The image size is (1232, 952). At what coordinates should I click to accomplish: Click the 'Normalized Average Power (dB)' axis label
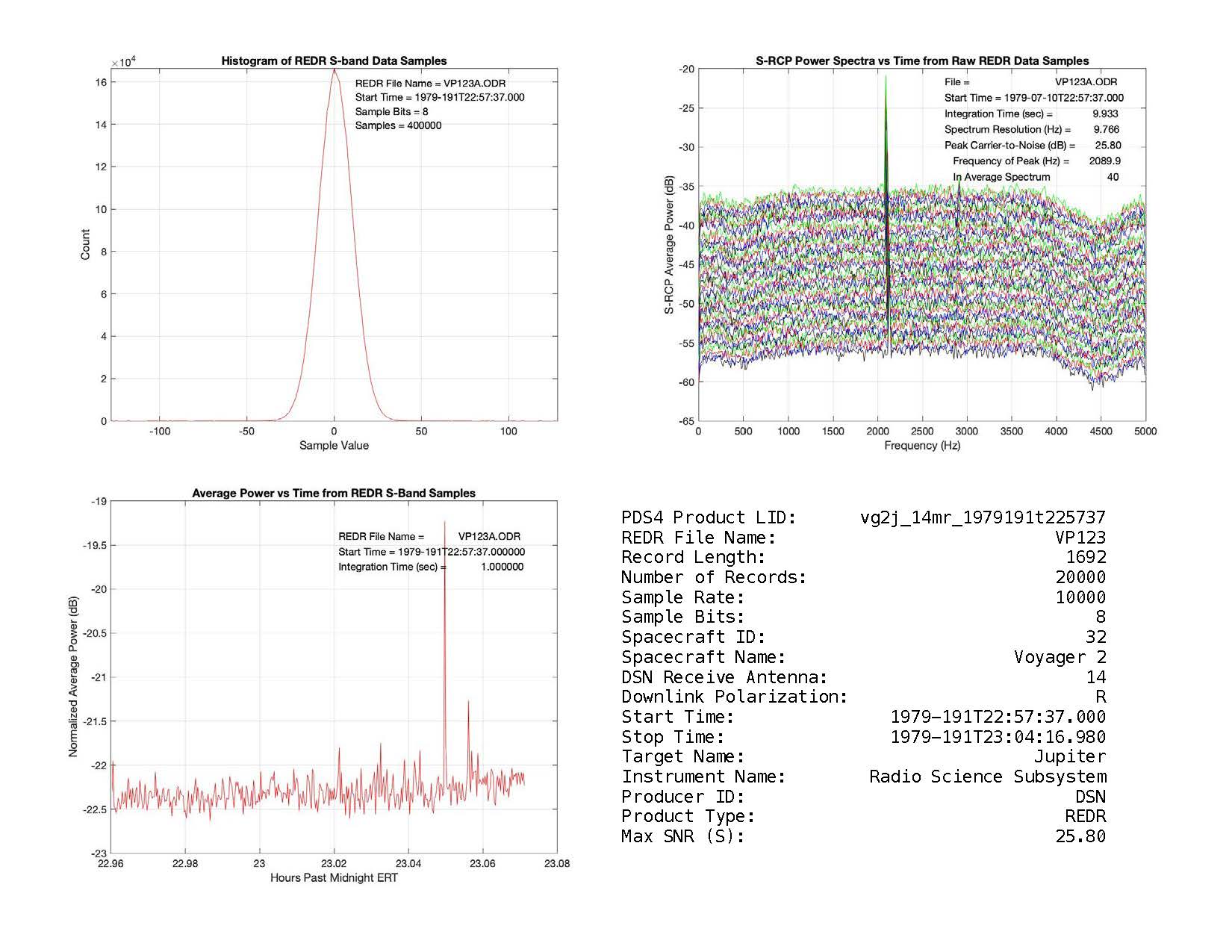pyautogui.click(x=73, y=676)
